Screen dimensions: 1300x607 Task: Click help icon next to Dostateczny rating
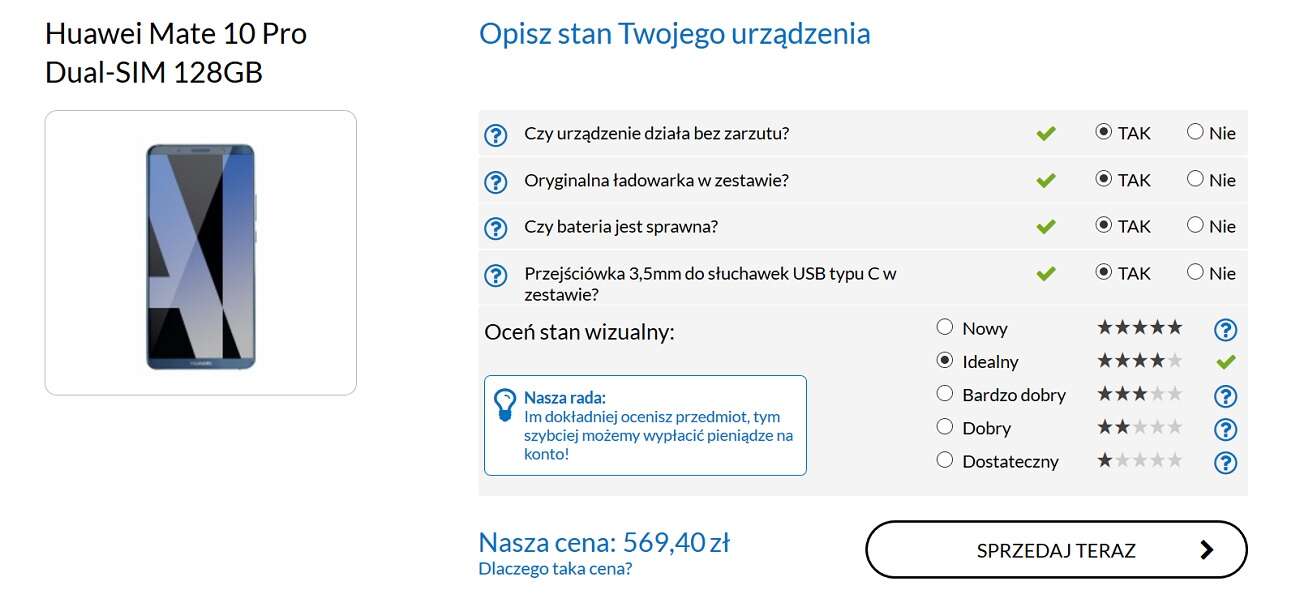point(1224,462)
